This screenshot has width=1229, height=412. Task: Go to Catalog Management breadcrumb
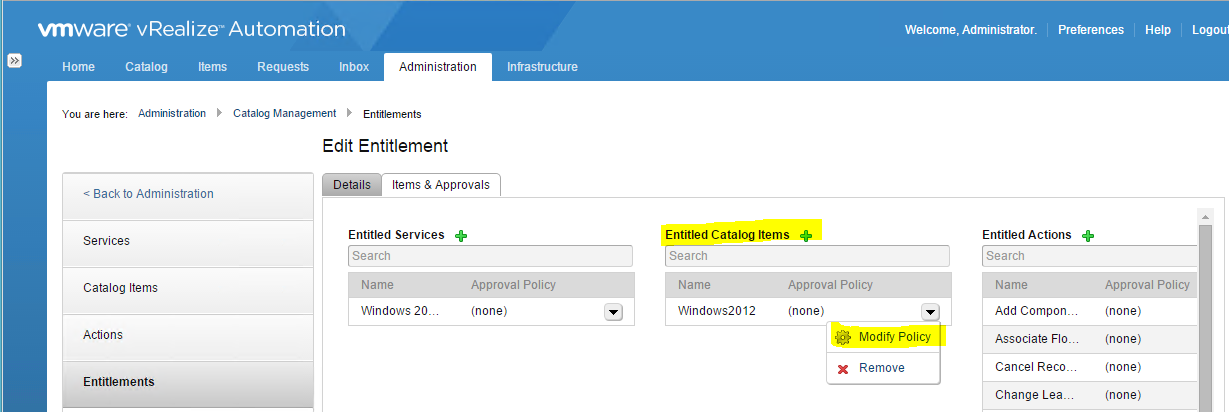coord(285,114)
